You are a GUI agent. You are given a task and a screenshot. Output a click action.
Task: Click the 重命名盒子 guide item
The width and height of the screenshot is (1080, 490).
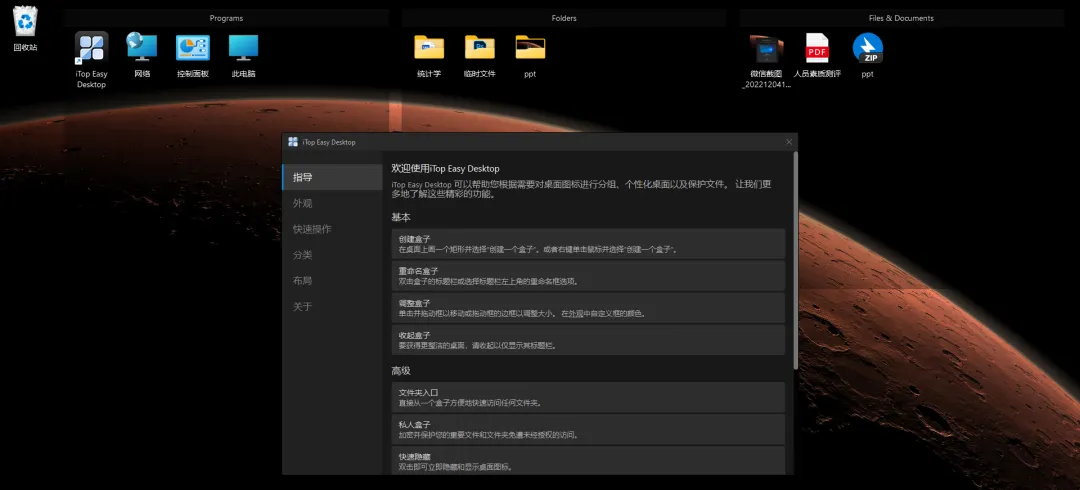coord(588,276)
